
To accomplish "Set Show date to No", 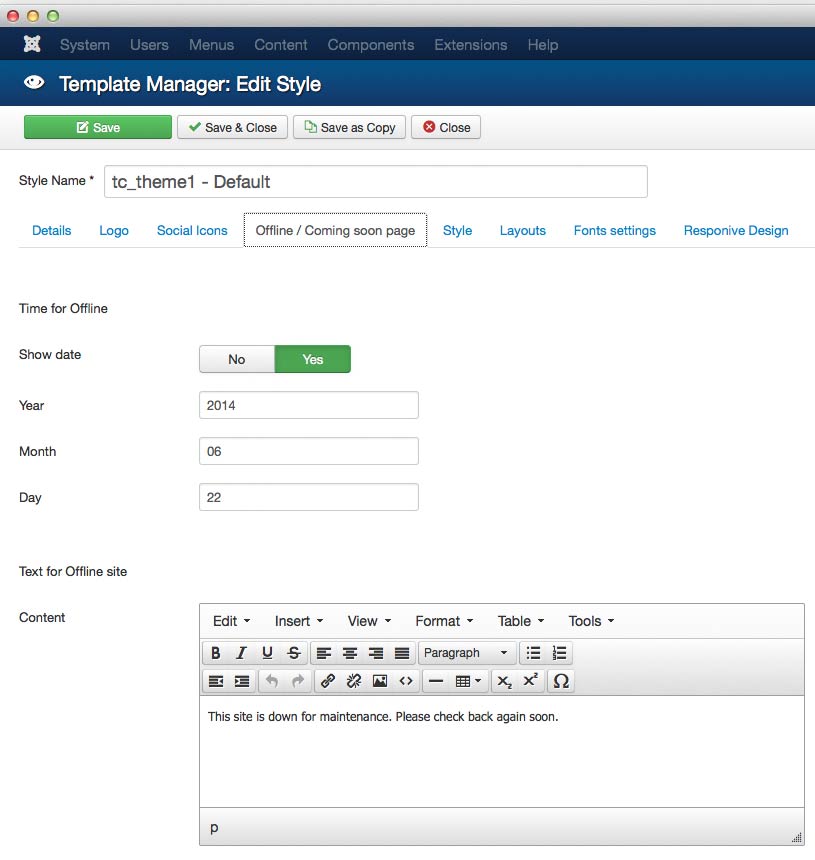I will [x=237, y=359].
